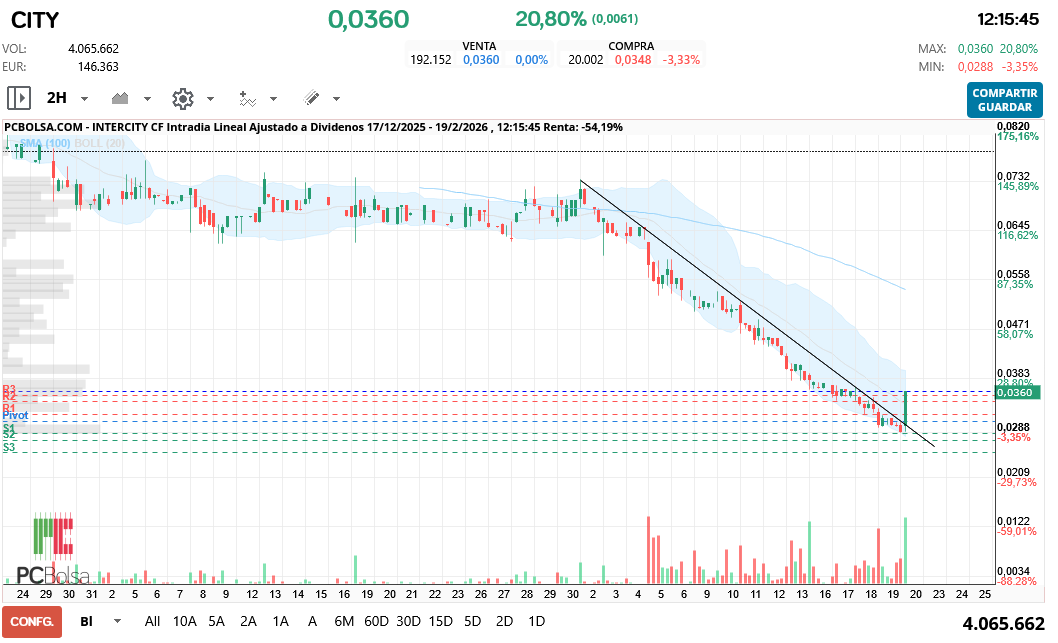Expand the 2H timeframe dropdown arrow

pos(84,99)
